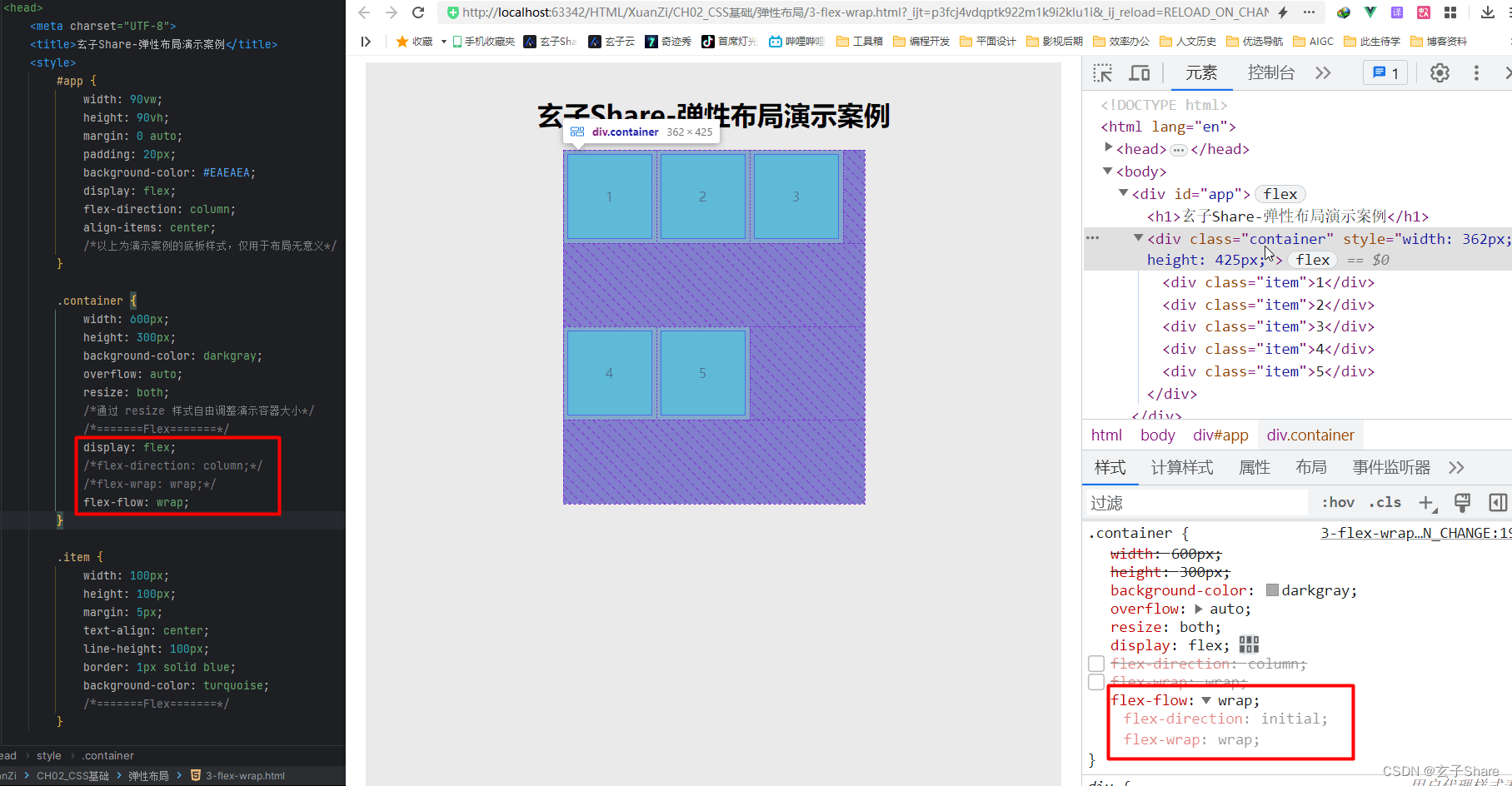
Task: Toggle the bookmarks sidebar icon
Action: tap(366, 41)
